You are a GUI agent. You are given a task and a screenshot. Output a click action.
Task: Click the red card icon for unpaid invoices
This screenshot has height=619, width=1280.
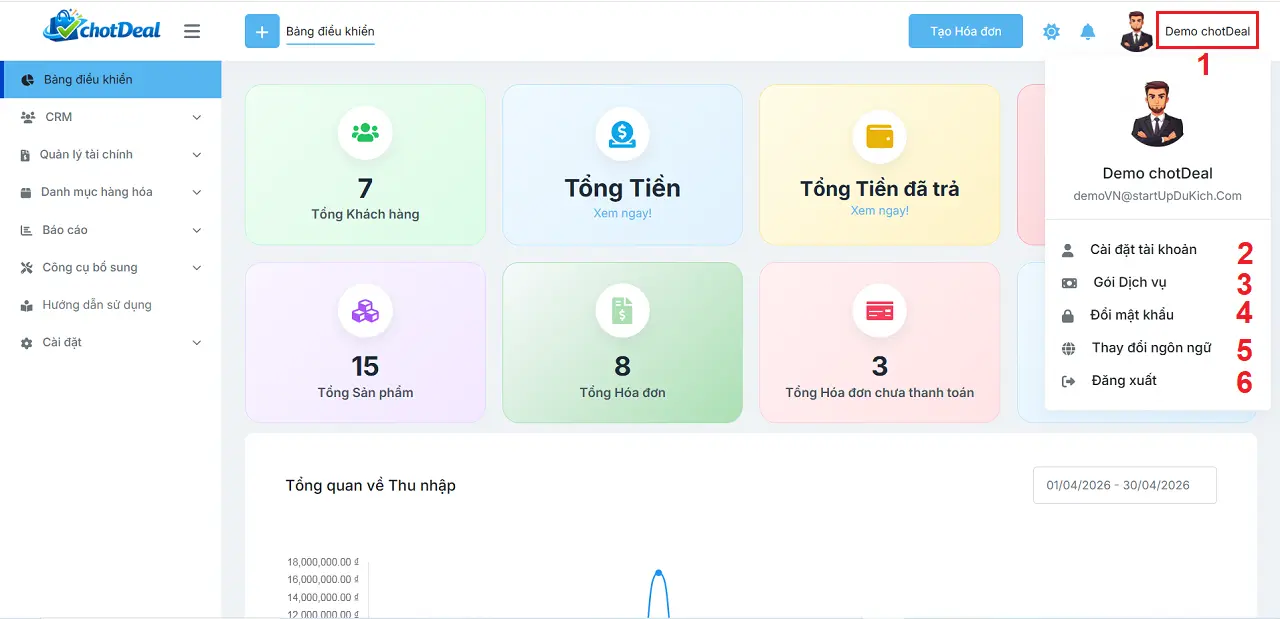click(x=879, y=310)
